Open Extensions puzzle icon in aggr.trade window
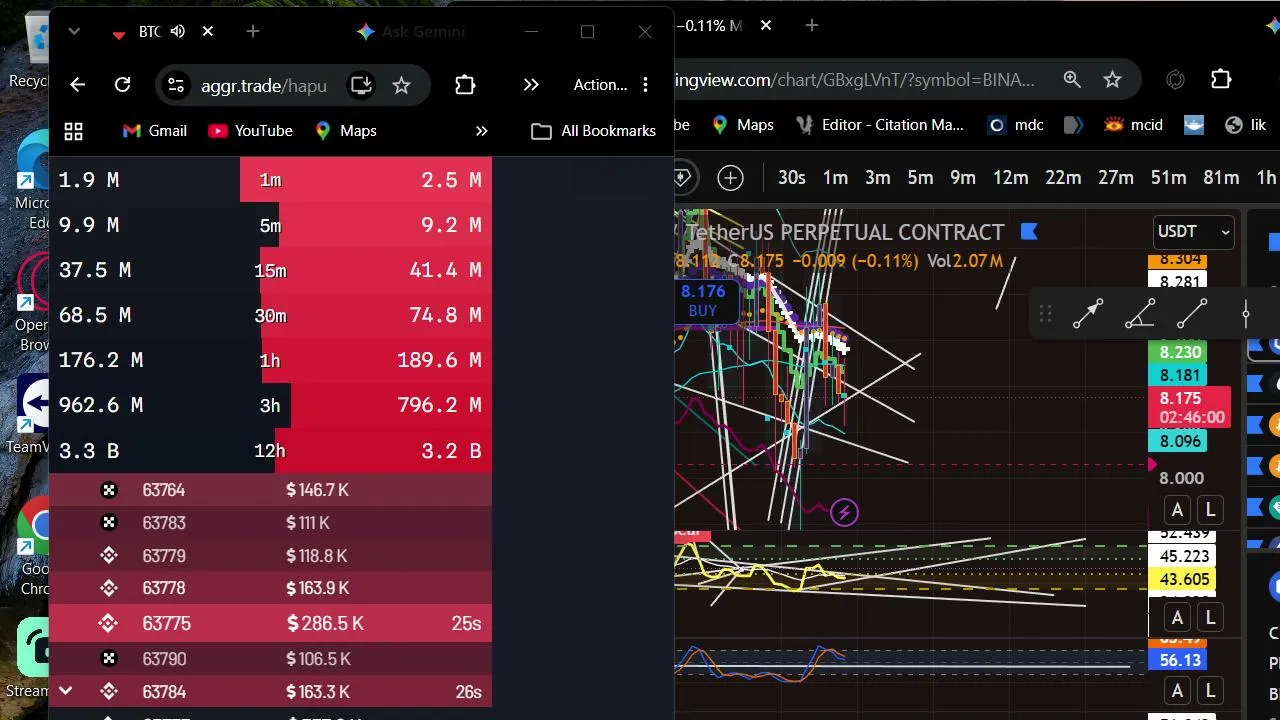 click(465, 85)
